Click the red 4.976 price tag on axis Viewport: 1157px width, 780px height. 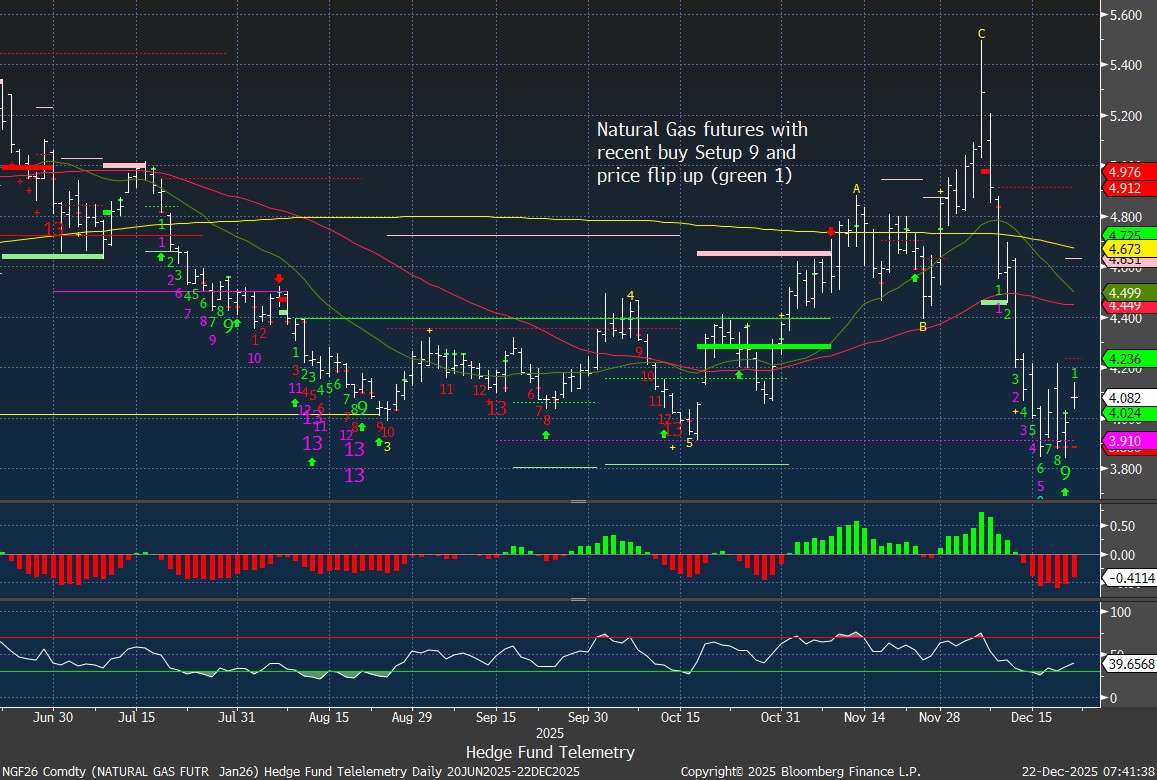[1121, 172]
